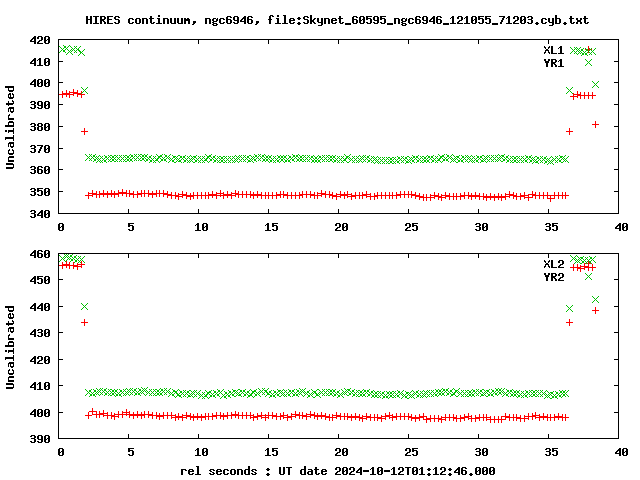
Task: Click the HIRES continuum plot title text
Action: 337,20
